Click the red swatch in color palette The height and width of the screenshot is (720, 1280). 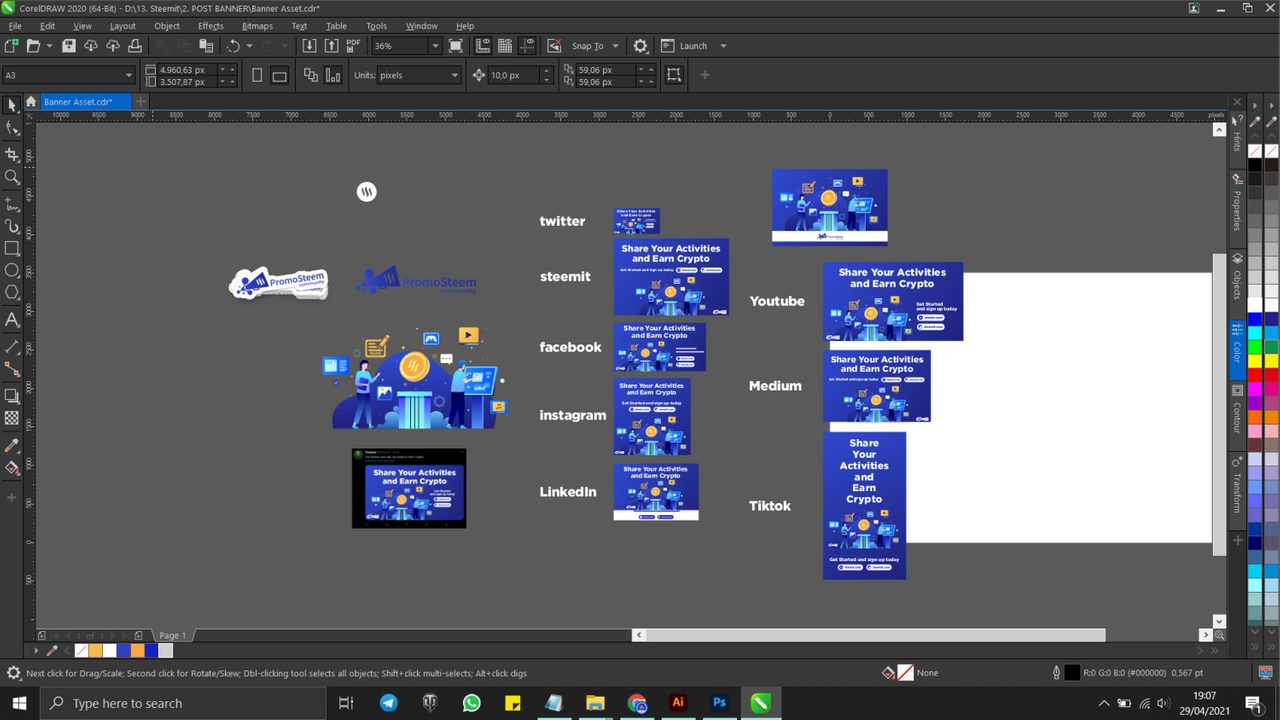[1255, 375]
